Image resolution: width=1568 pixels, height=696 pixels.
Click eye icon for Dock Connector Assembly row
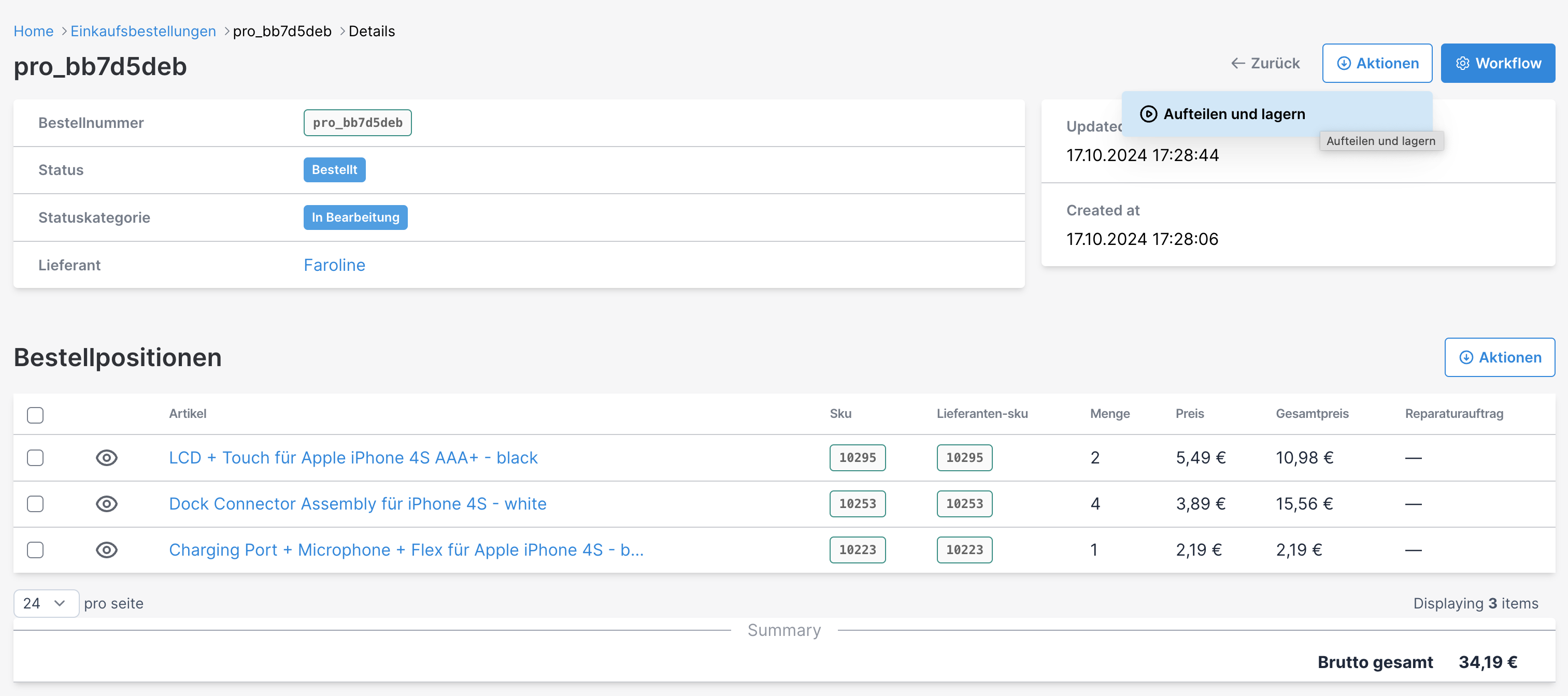107,504
